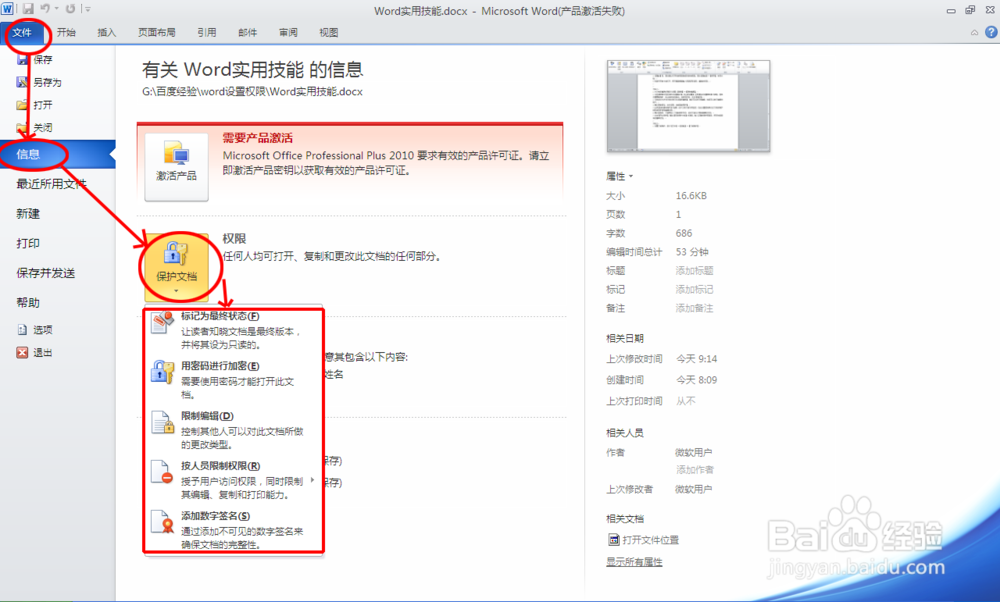This screenshot has width=1000, height=602.
Task: Open Word 选项 from backstage menu
Action: point(35,330)
